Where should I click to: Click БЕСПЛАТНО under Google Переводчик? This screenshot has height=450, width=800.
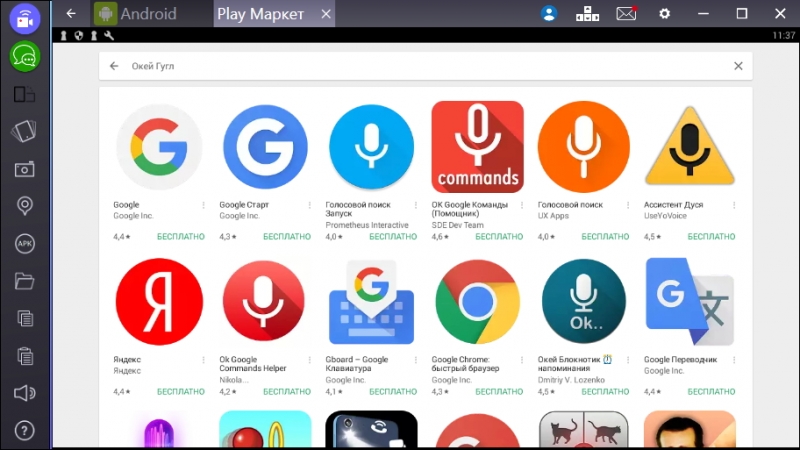coord(711,392)
